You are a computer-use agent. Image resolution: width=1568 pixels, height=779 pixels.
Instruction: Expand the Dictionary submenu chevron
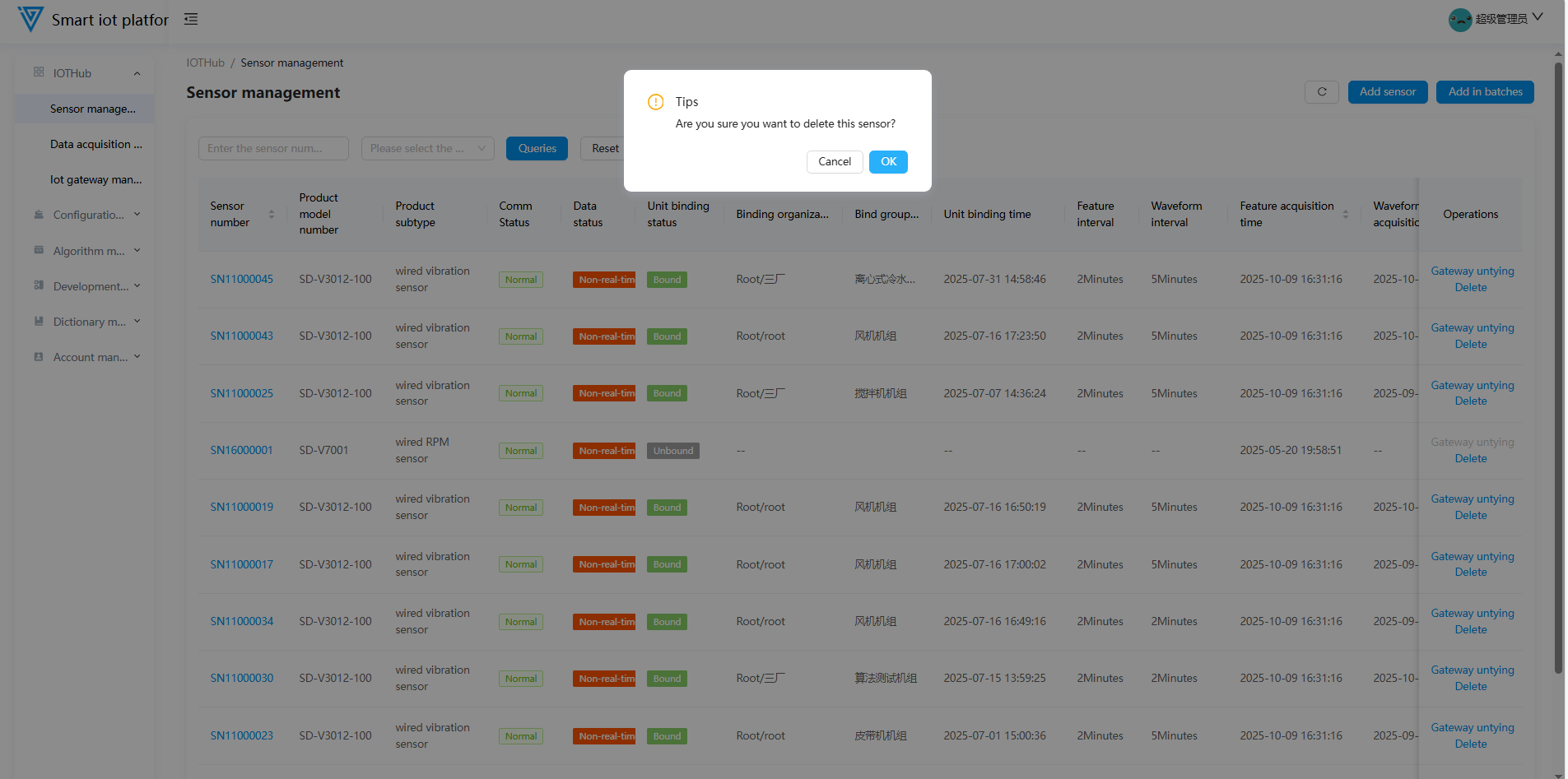137,322
